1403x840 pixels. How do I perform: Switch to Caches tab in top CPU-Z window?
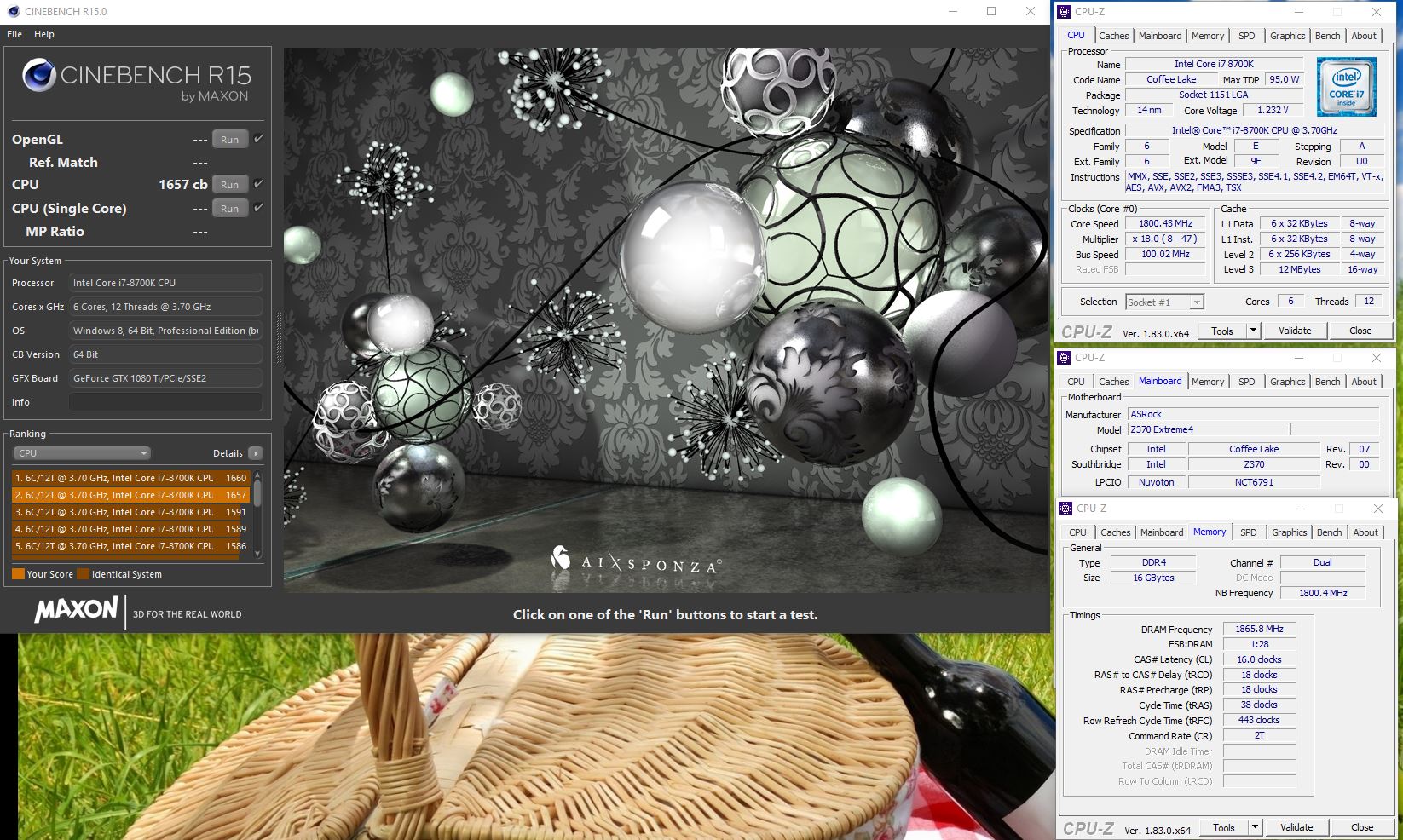(x=1113, y=36)
